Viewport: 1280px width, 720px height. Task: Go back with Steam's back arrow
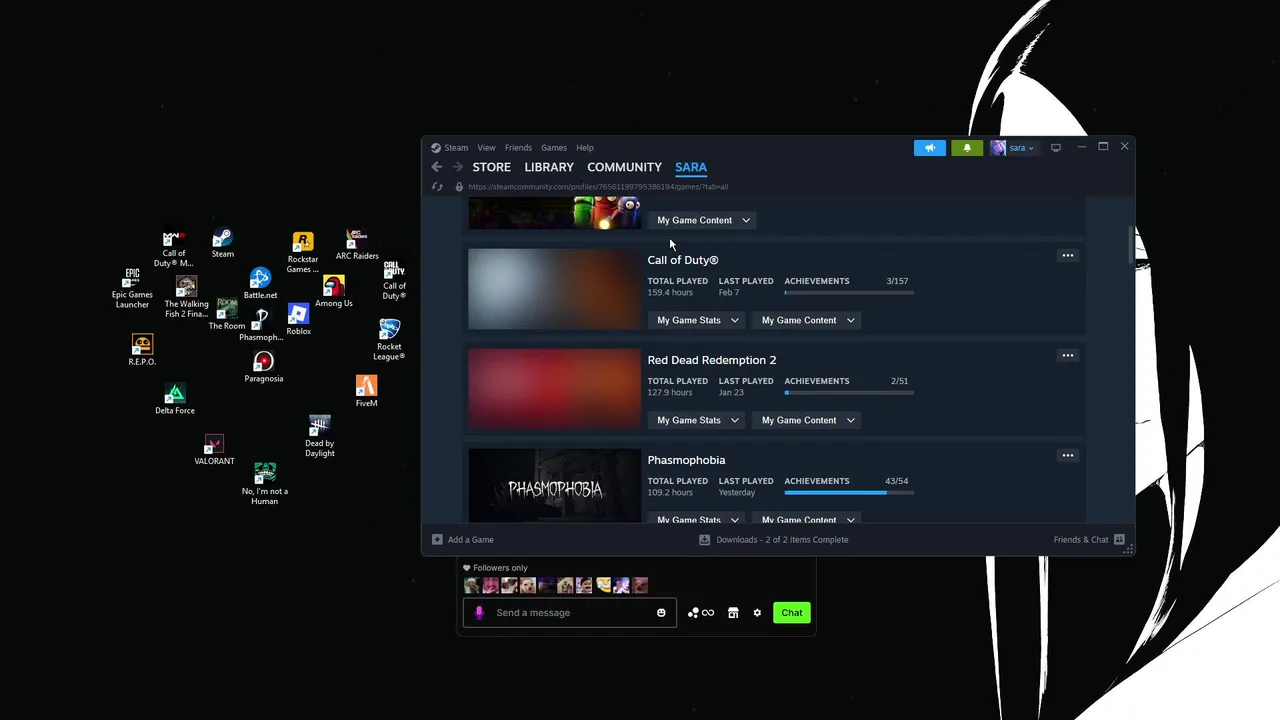coord(436,167)
